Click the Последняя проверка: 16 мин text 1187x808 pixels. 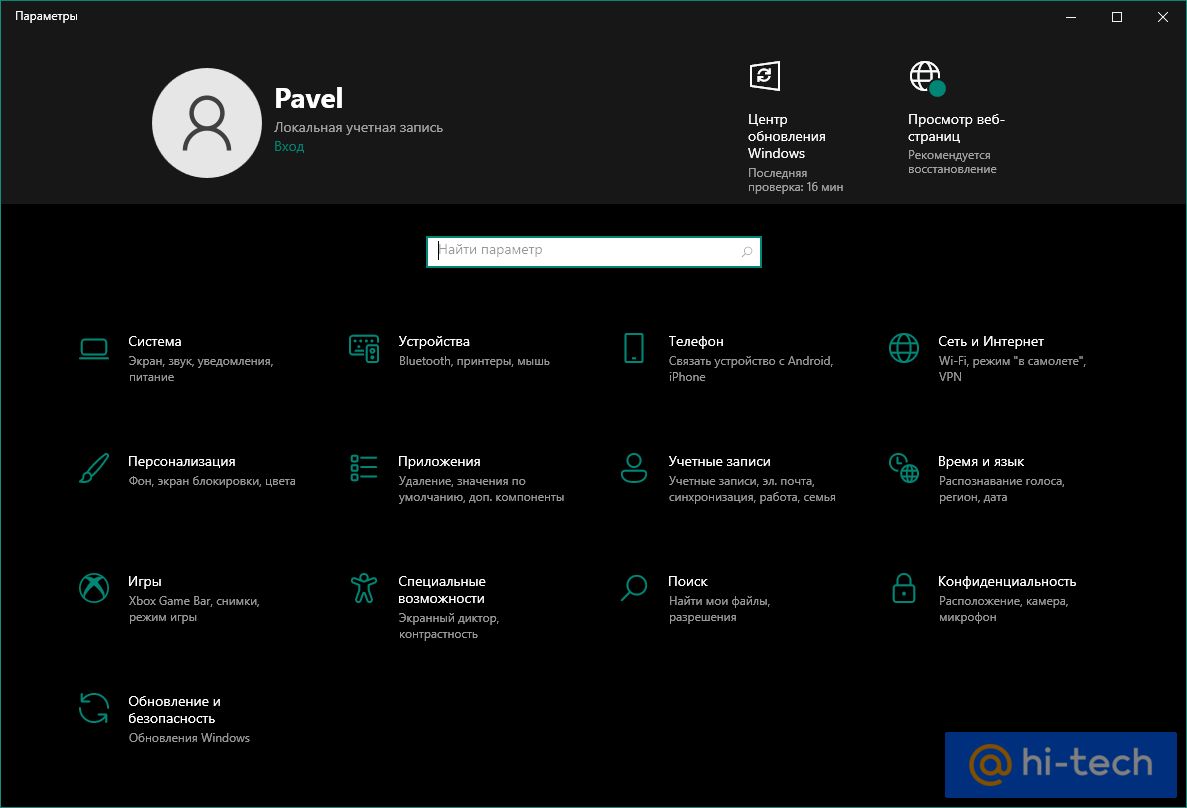796,180
